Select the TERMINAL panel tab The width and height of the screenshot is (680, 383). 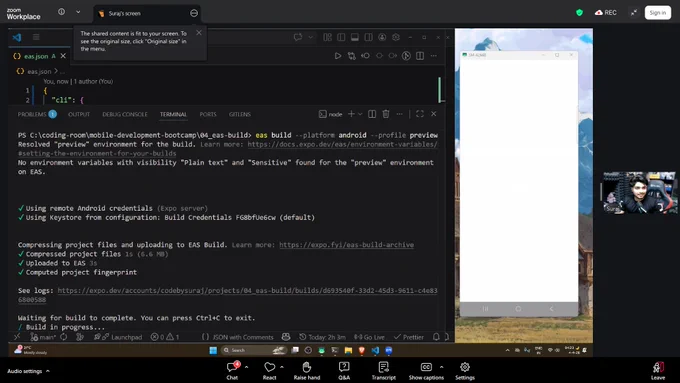pyautogui.click(x=173, y=114)
